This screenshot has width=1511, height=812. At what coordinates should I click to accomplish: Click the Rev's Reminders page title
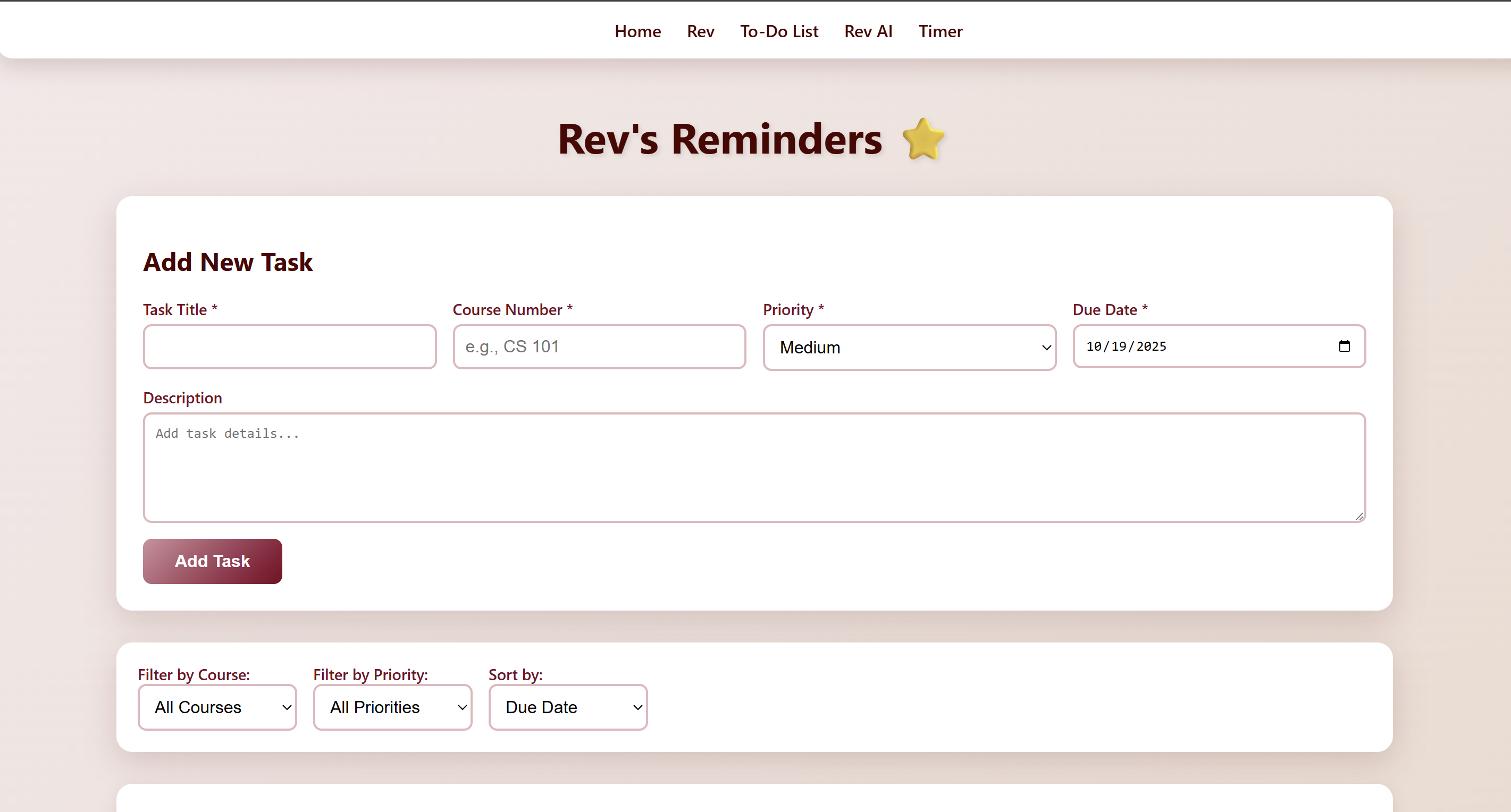click(x=720, y=140)
